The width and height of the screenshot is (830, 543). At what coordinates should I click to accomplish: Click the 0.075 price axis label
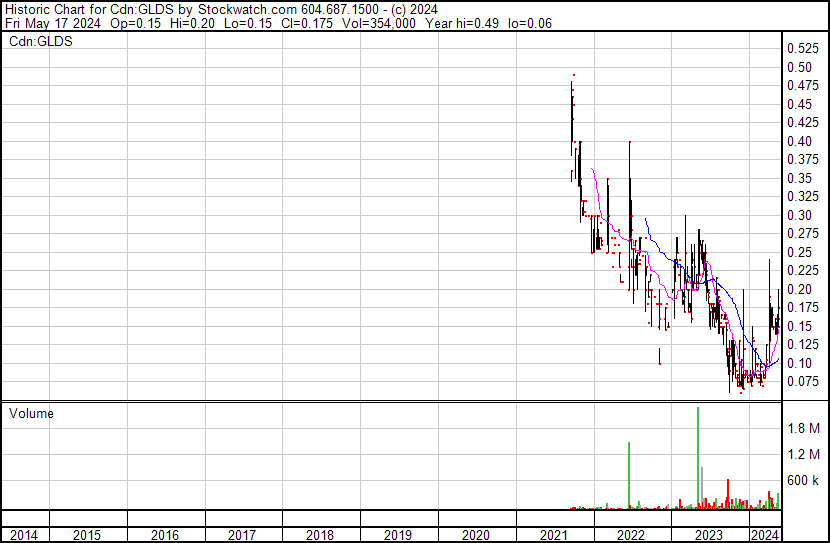[802, 381]
